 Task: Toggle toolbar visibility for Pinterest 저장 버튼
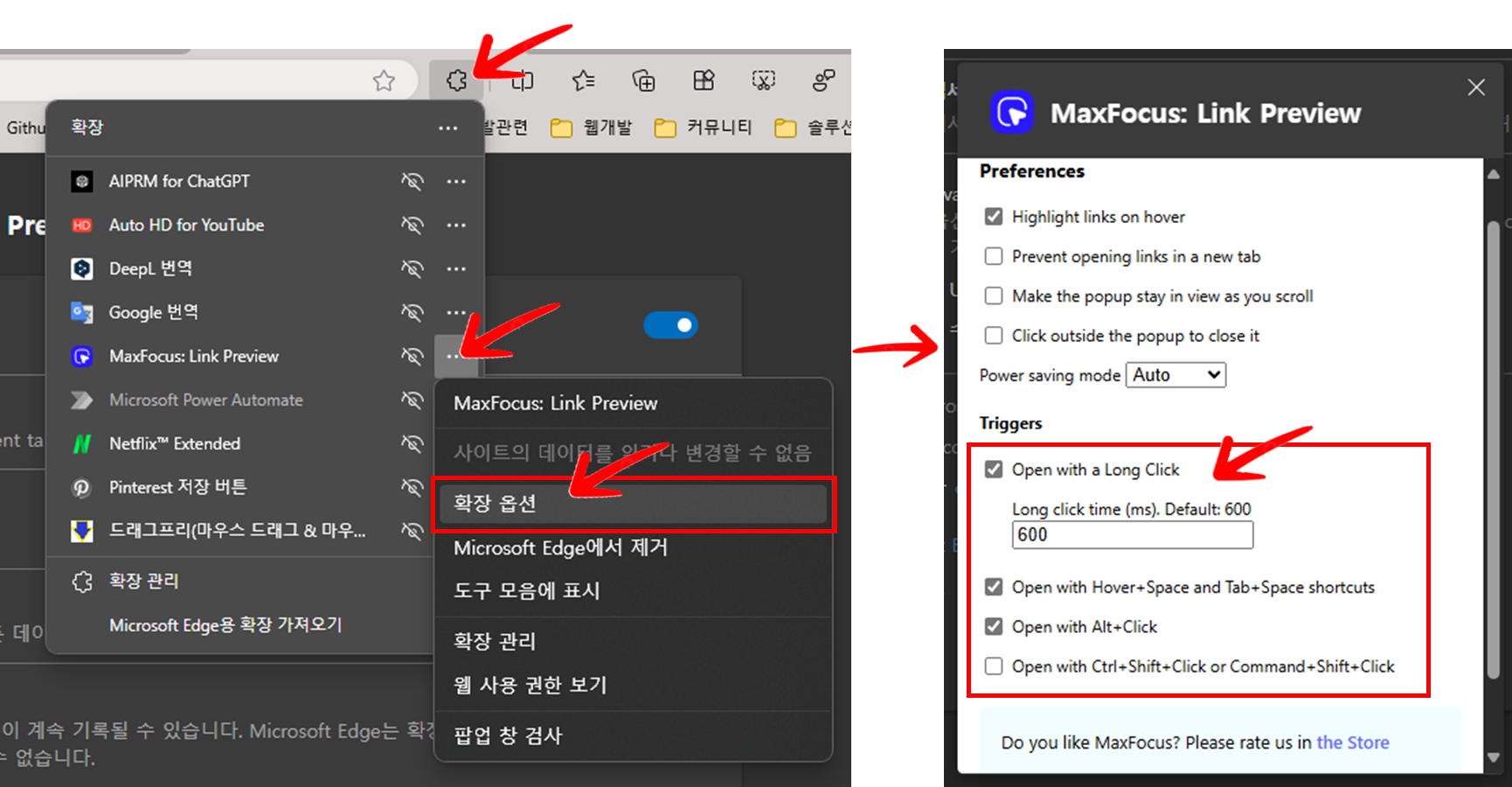(x=413, y=487)
